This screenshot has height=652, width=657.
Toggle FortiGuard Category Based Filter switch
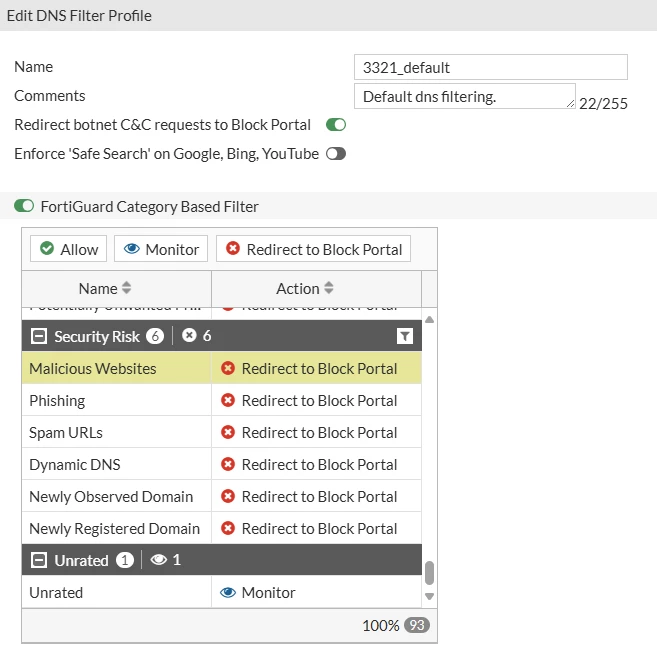tap(24, 206)
